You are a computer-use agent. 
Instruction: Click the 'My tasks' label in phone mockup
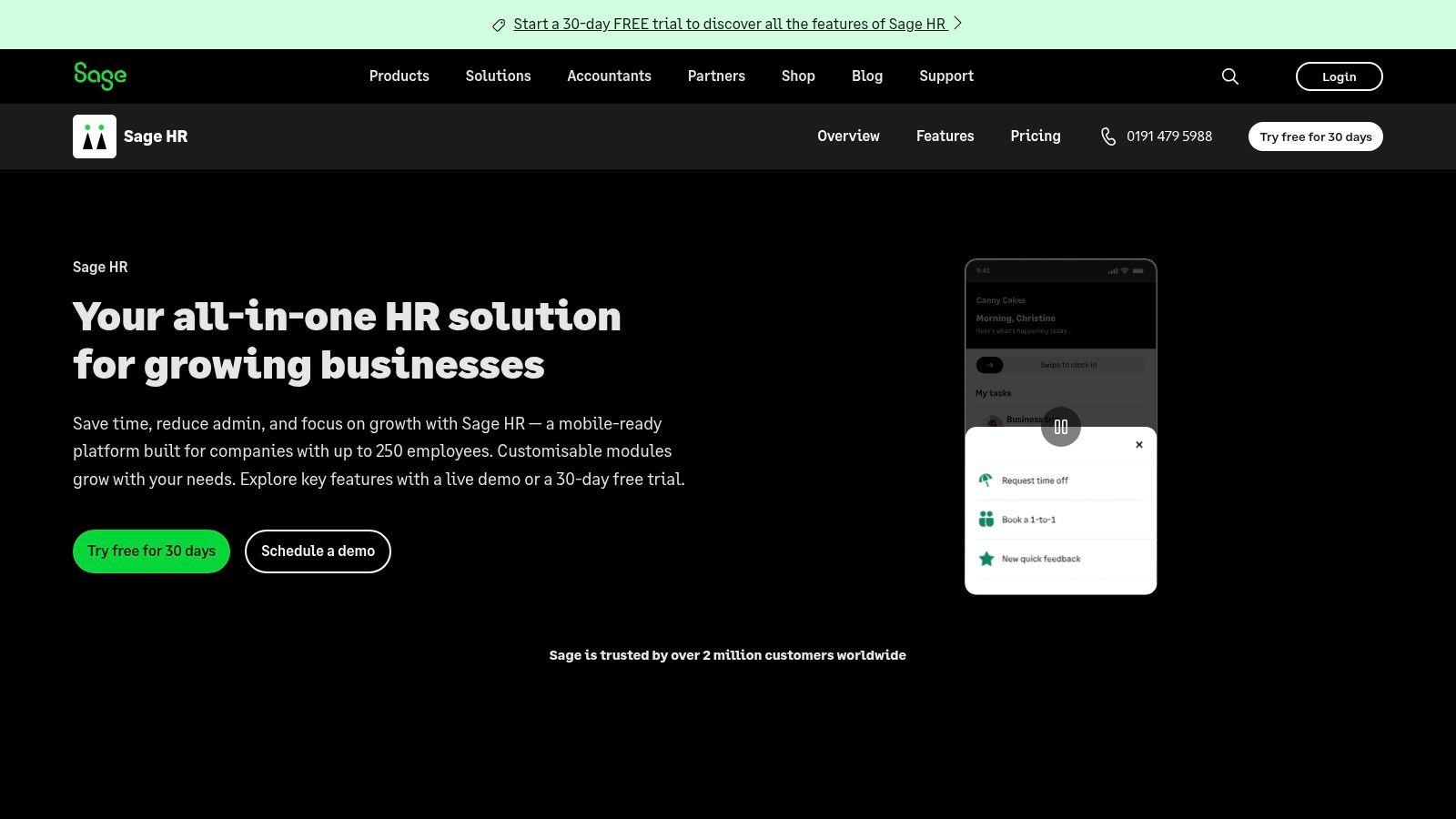pyautogui.click(x=994, y=393)
